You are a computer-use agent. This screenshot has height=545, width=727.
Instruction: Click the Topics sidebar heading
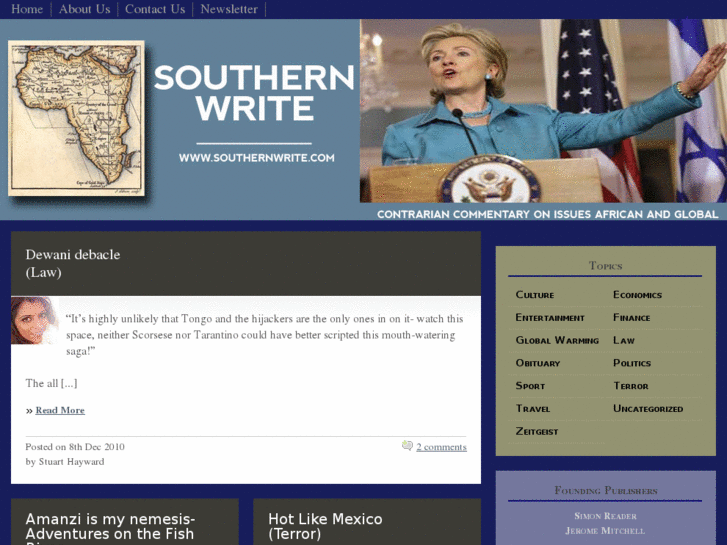click(x=606, y=266)
